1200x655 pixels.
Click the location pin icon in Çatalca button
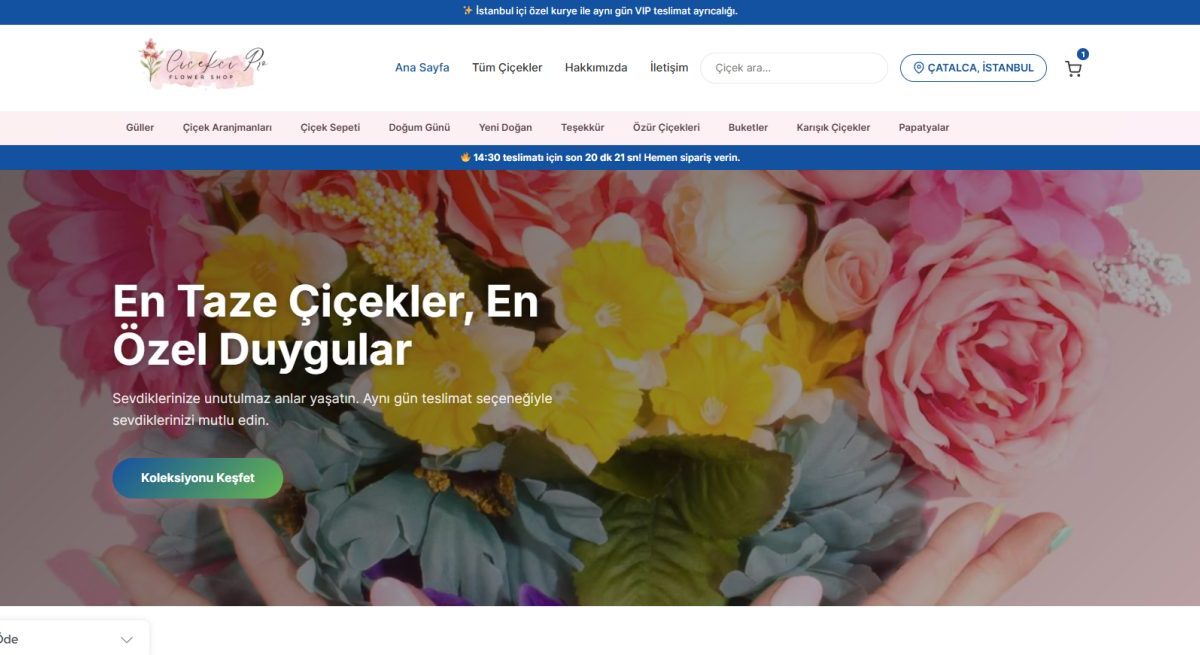click(x=918, y=68)
